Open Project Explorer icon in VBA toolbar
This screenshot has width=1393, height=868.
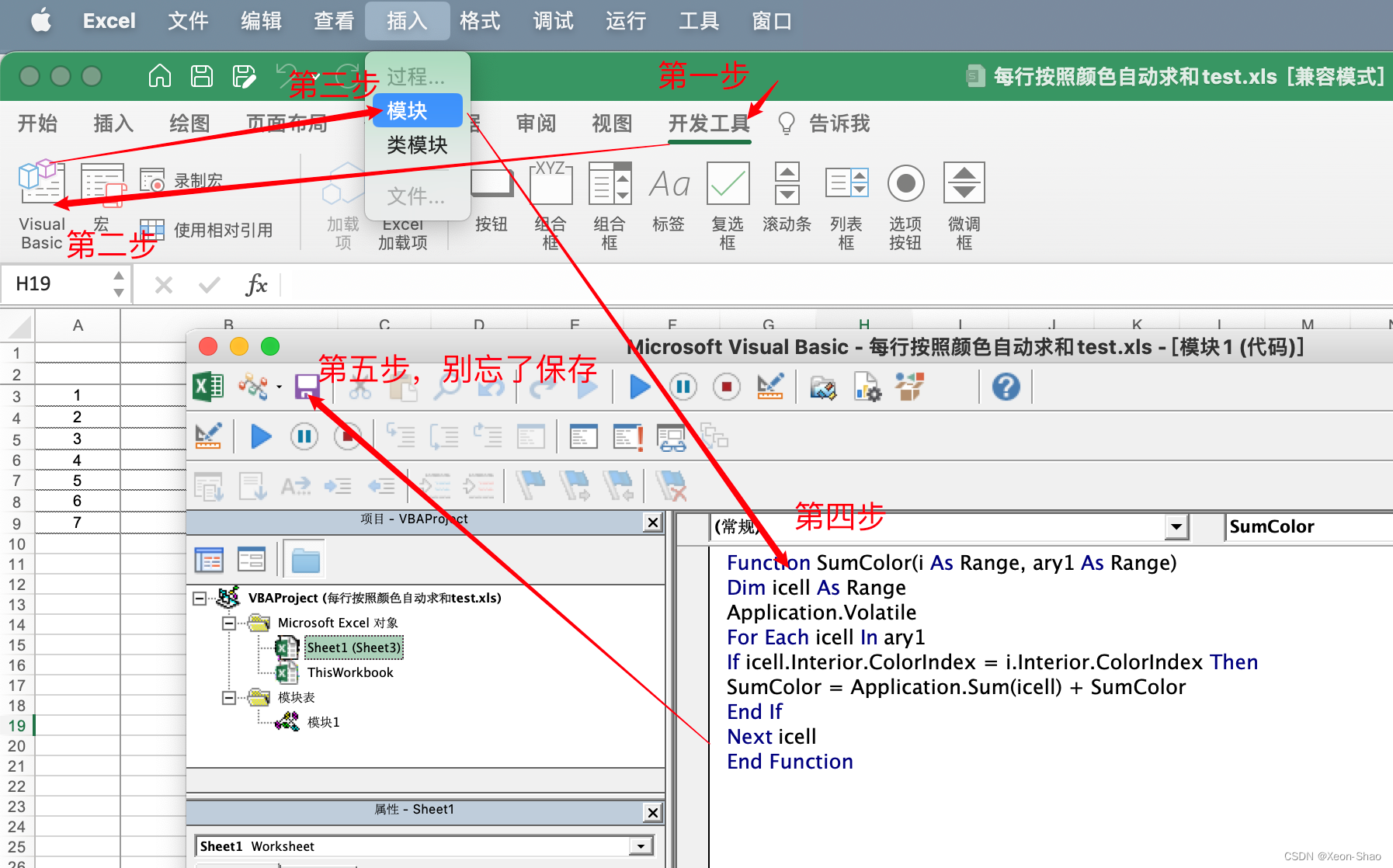pyautogui.click(x=823, y=386)
